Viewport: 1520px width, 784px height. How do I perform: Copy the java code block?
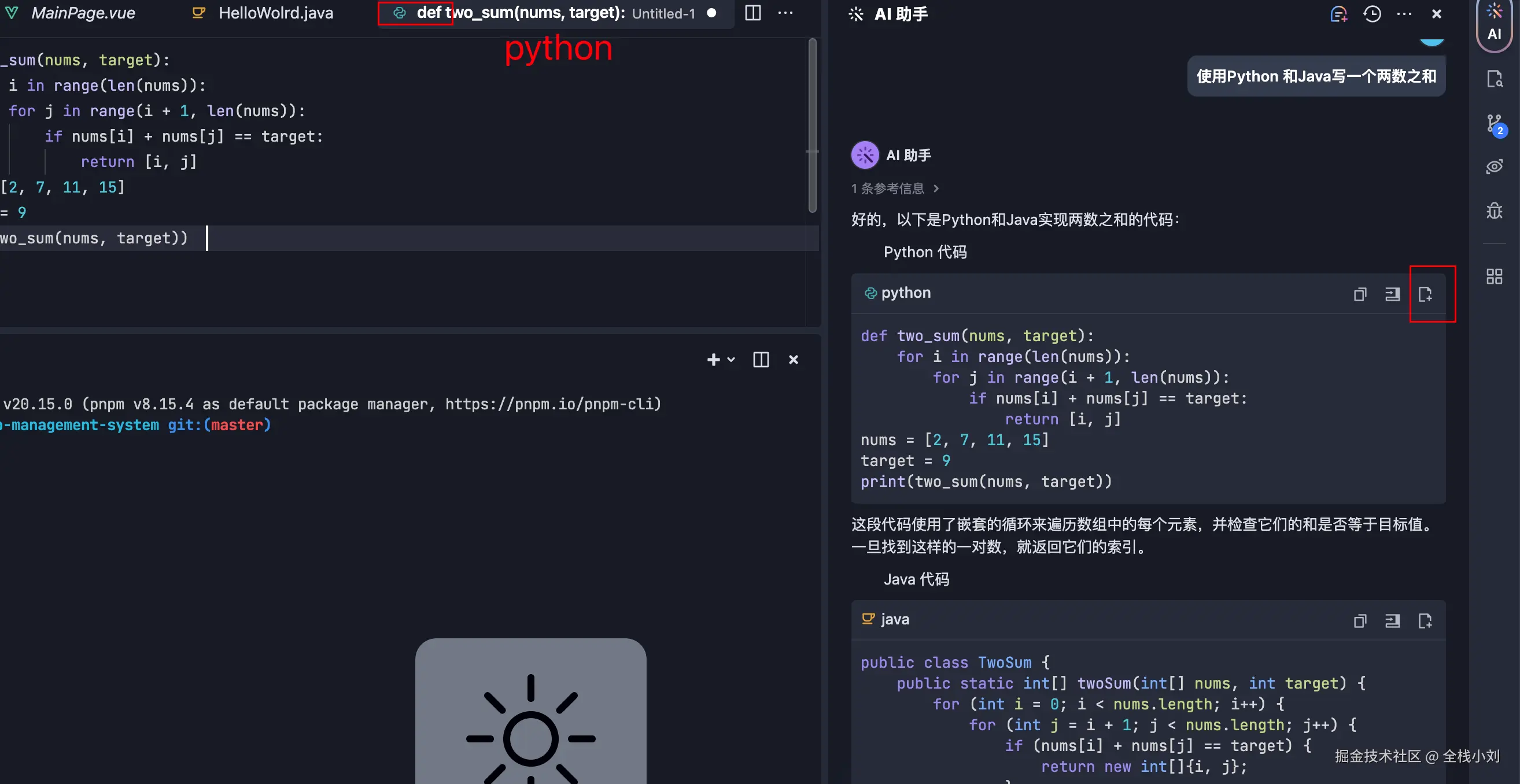coord(1360,620)
